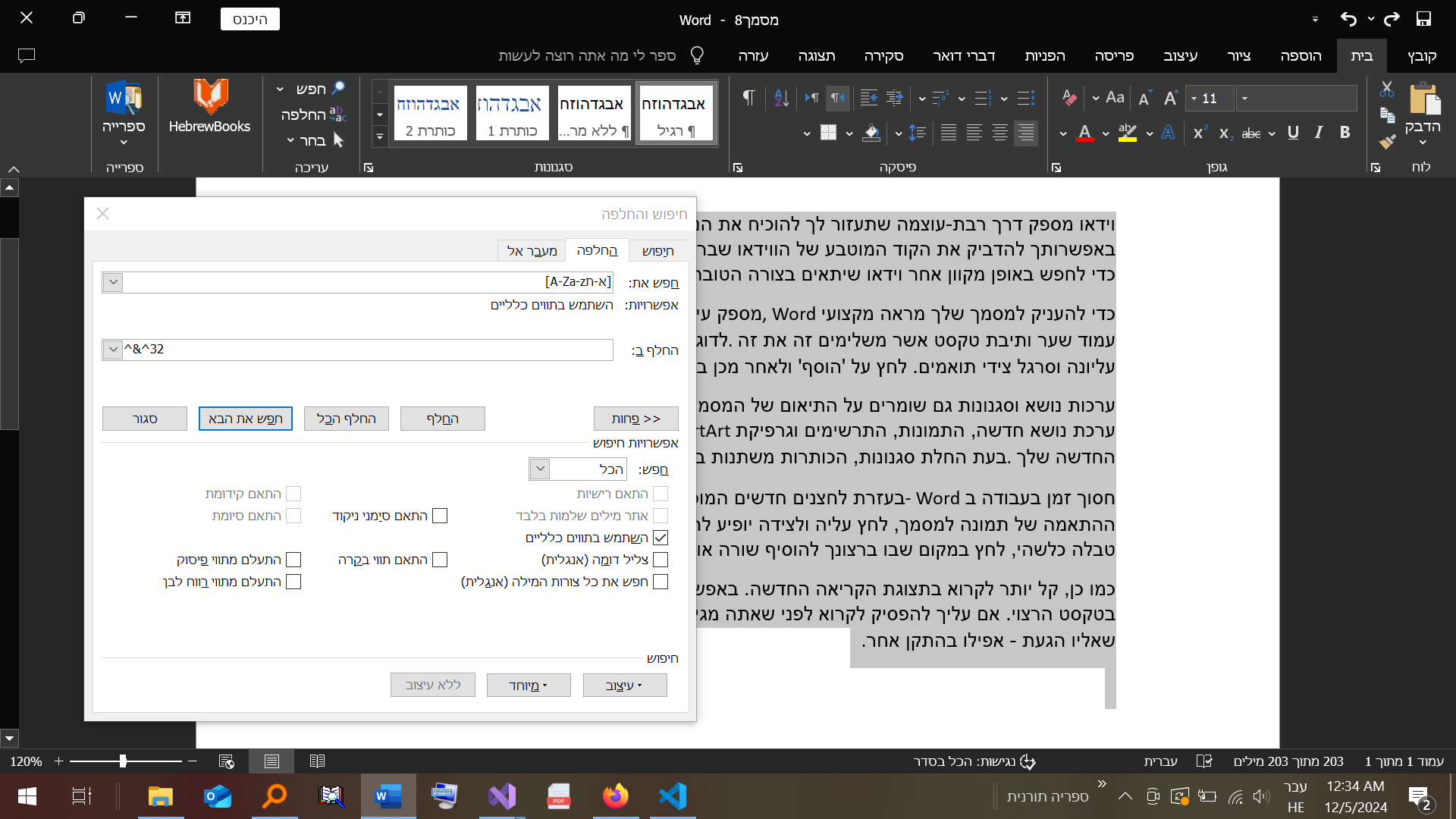
Task: Click the Less options button
Action: click(x=636, y=419)
